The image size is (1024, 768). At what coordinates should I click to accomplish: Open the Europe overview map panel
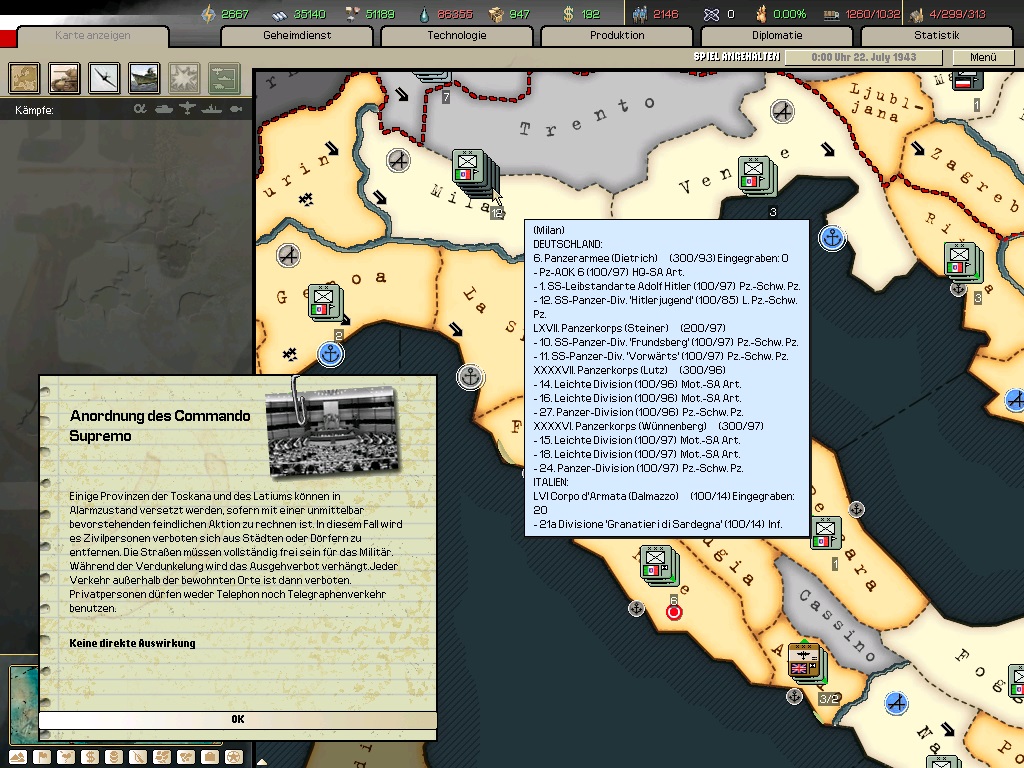[x=24, y=78]
